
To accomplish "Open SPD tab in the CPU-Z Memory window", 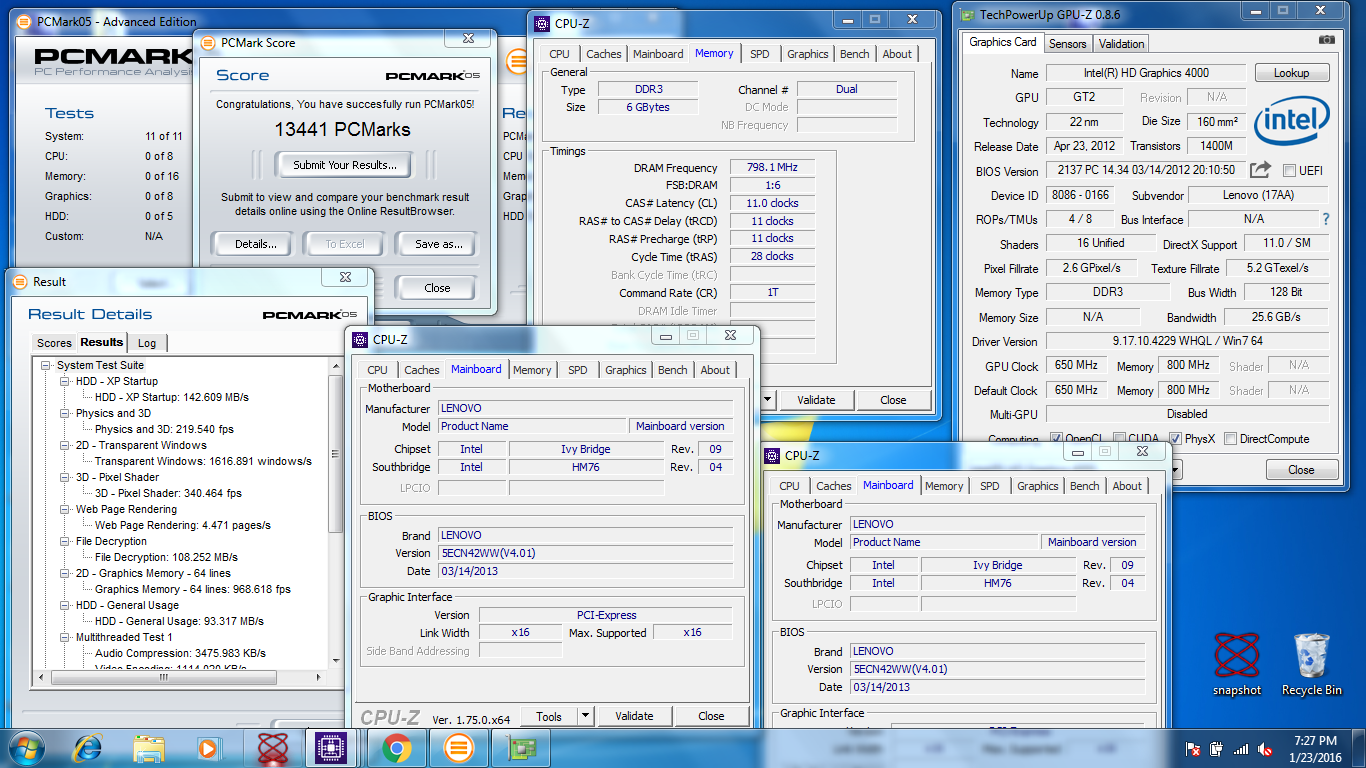I will [x=760, y=54].
